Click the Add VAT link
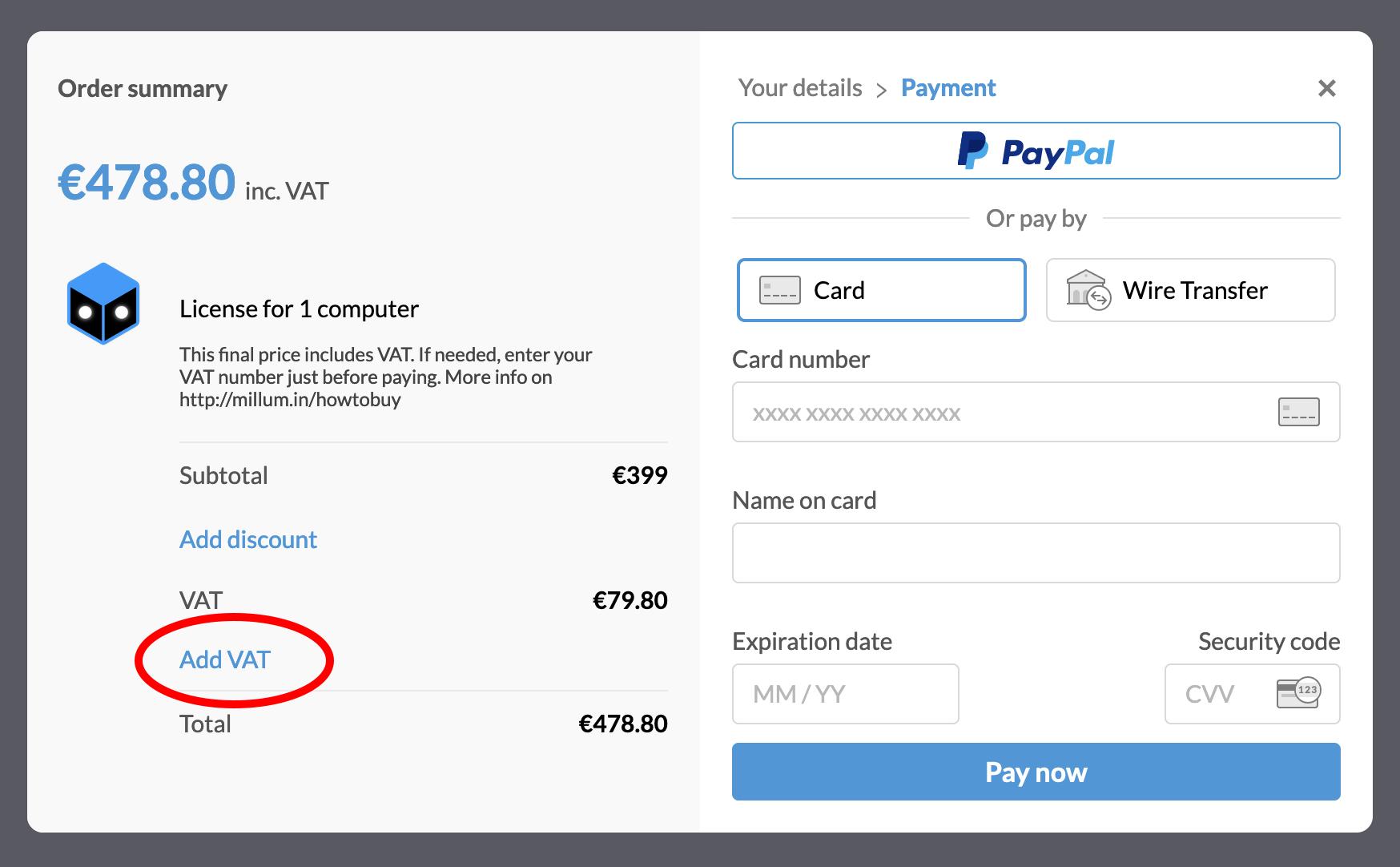Image resolution: width=1400 pixels, height=867 pixels. click(225, 659)
